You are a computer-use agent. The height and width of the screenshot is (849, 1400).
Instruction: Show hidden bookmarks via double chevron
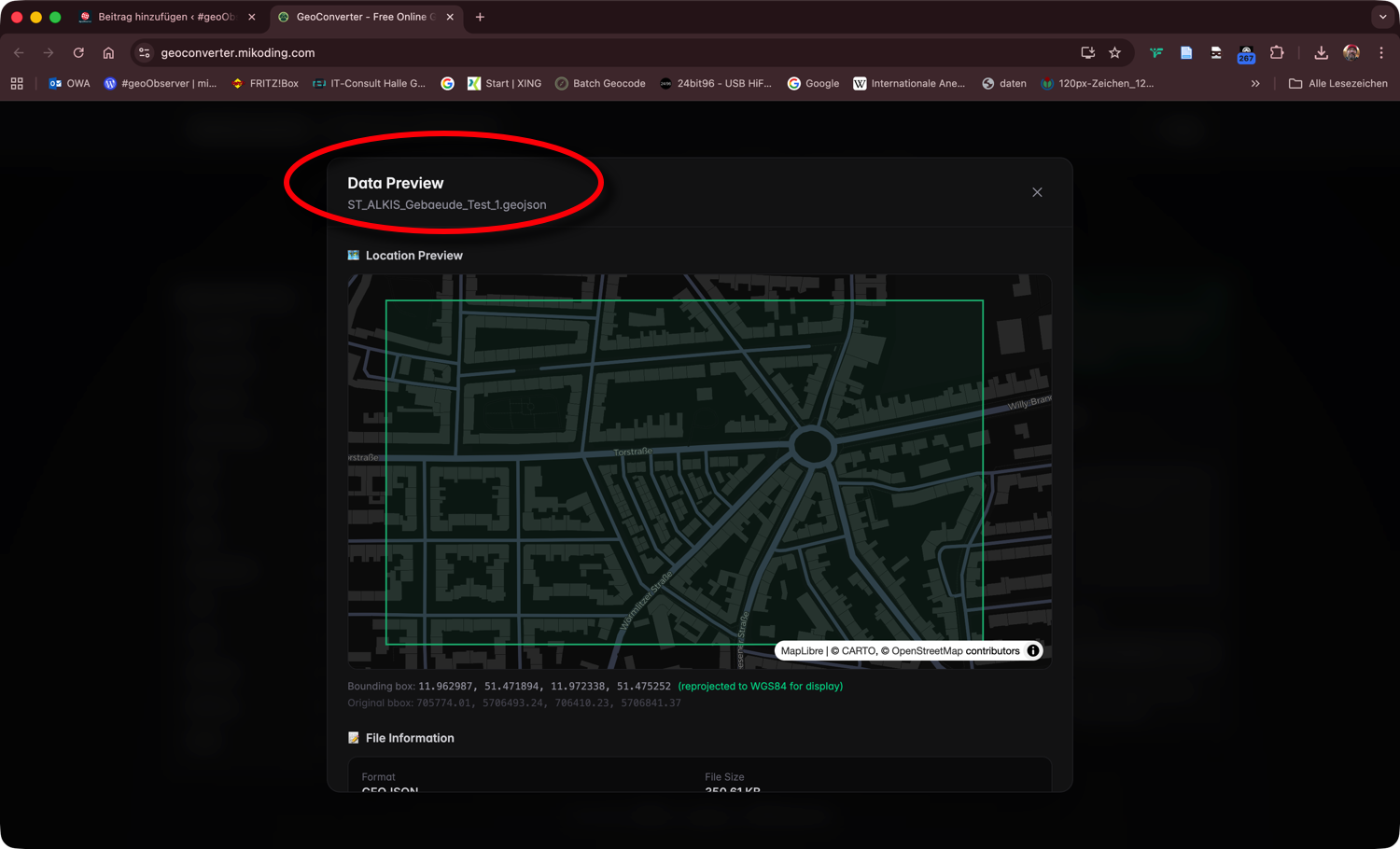click(1255, 84)
